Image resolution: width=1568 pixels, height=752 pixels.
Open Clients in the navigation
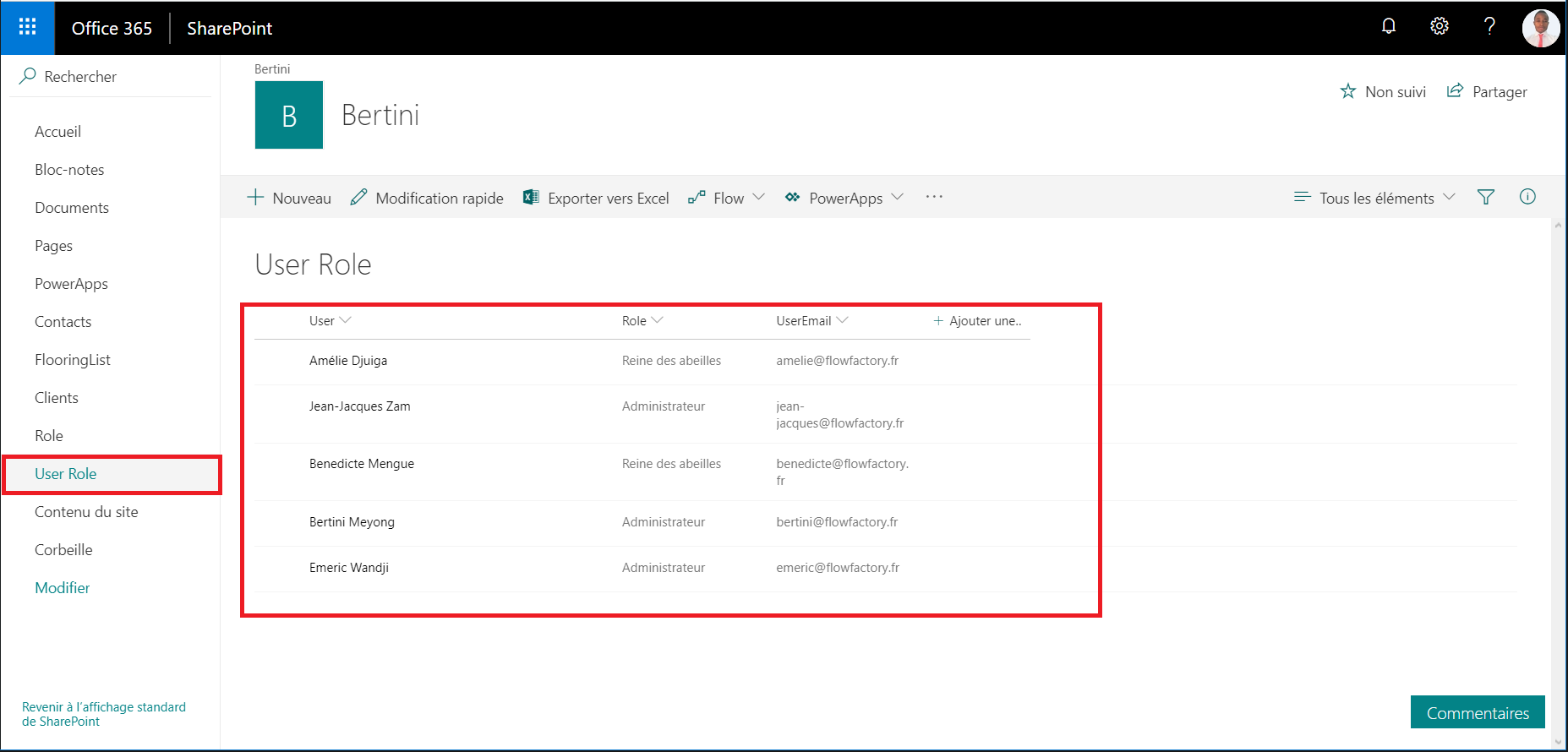(56, 398)
